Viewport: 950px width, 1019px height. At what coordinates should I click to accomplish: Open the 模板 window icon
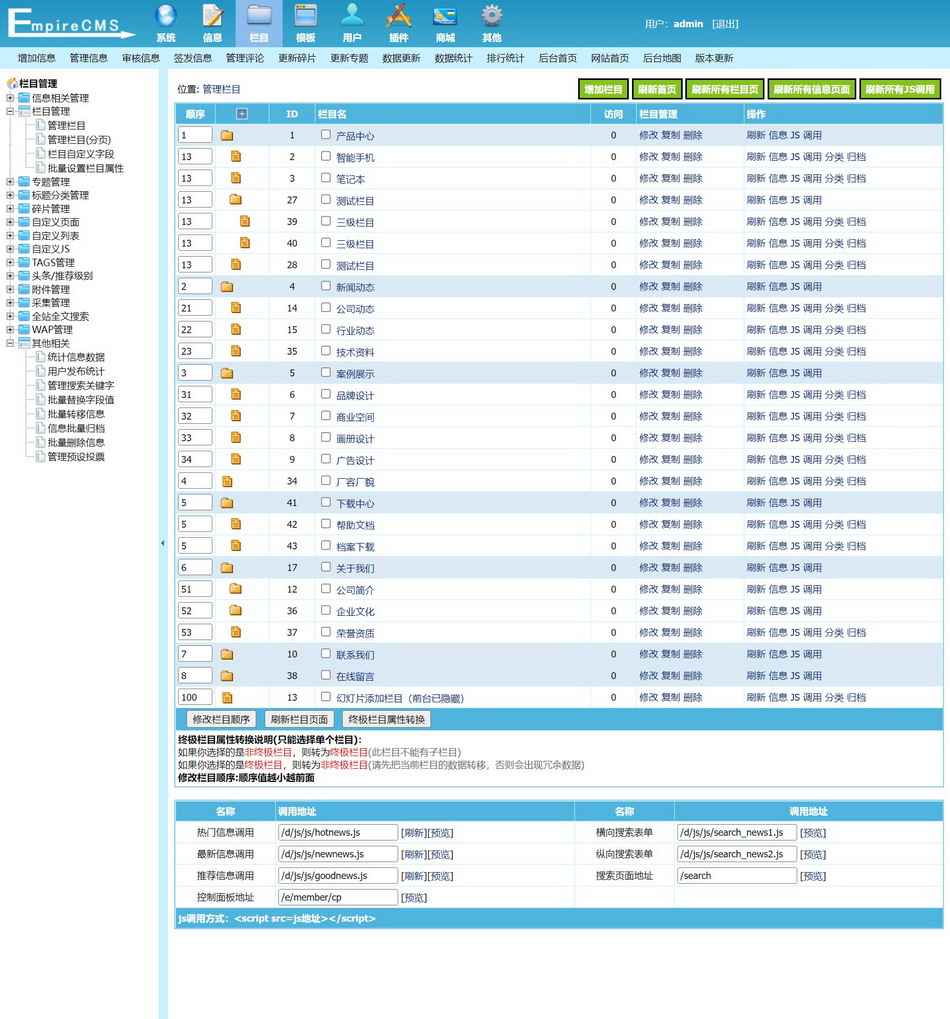(305, 16)
